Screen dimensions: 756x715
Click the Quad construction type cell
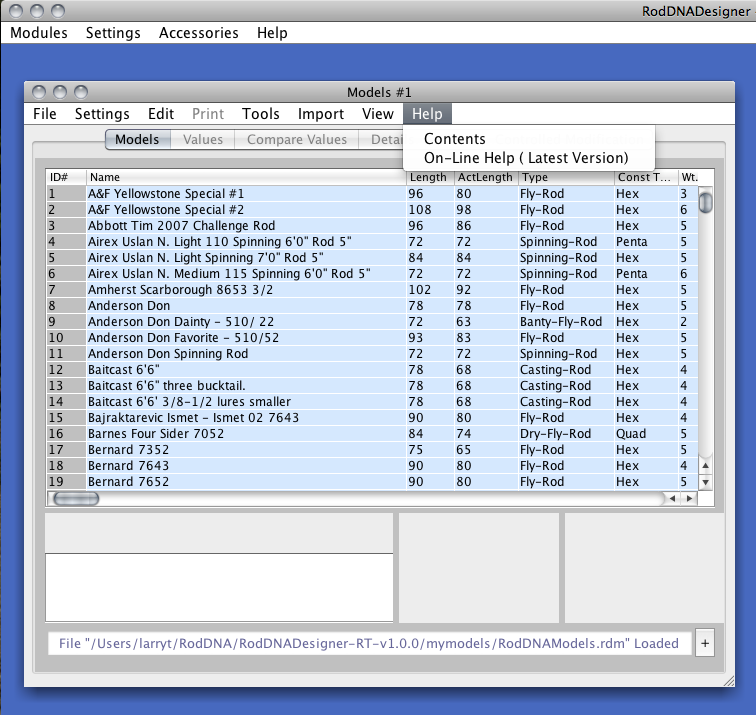point(646,433)
